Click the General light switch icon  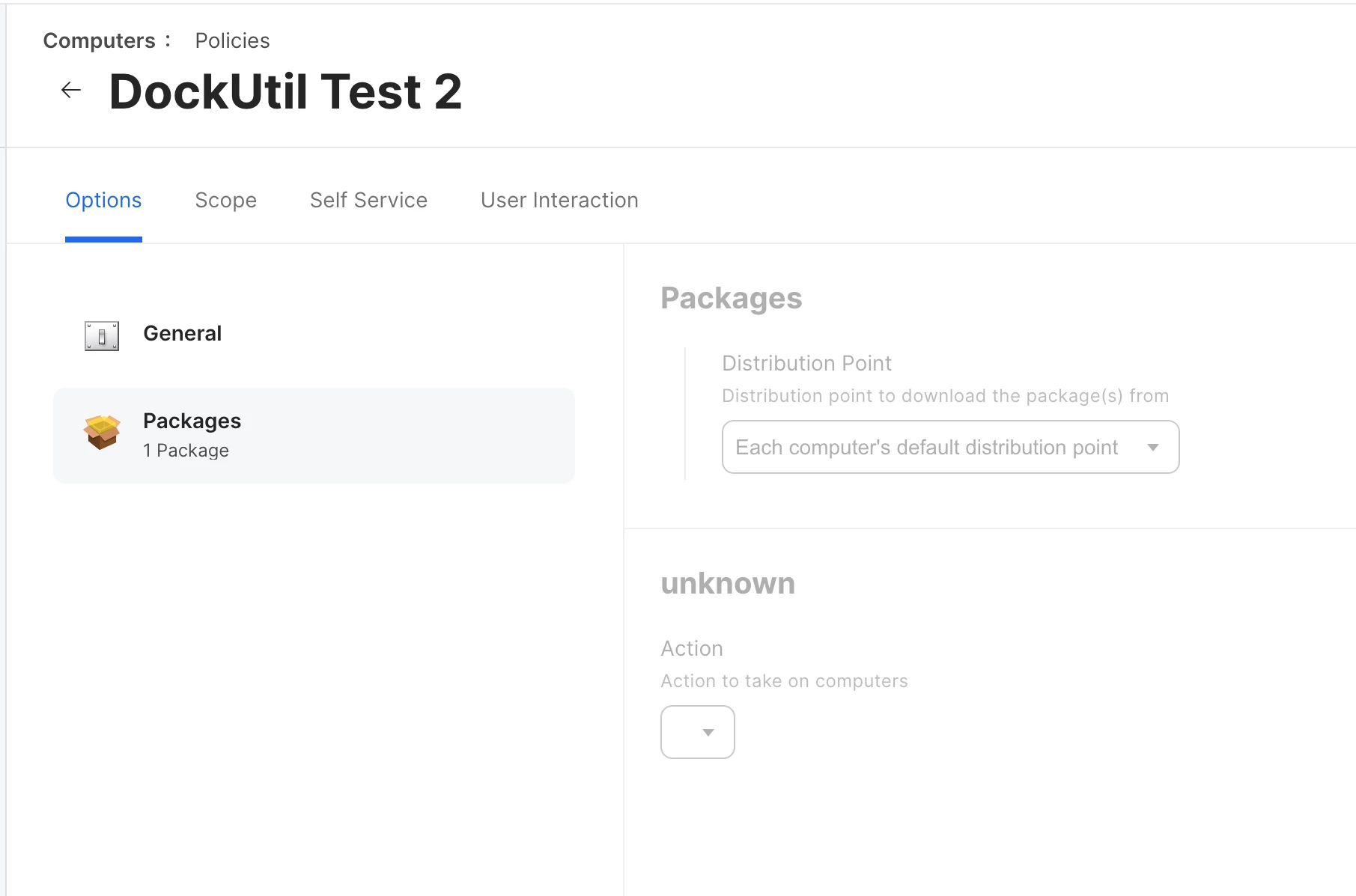tap(102, 336)
